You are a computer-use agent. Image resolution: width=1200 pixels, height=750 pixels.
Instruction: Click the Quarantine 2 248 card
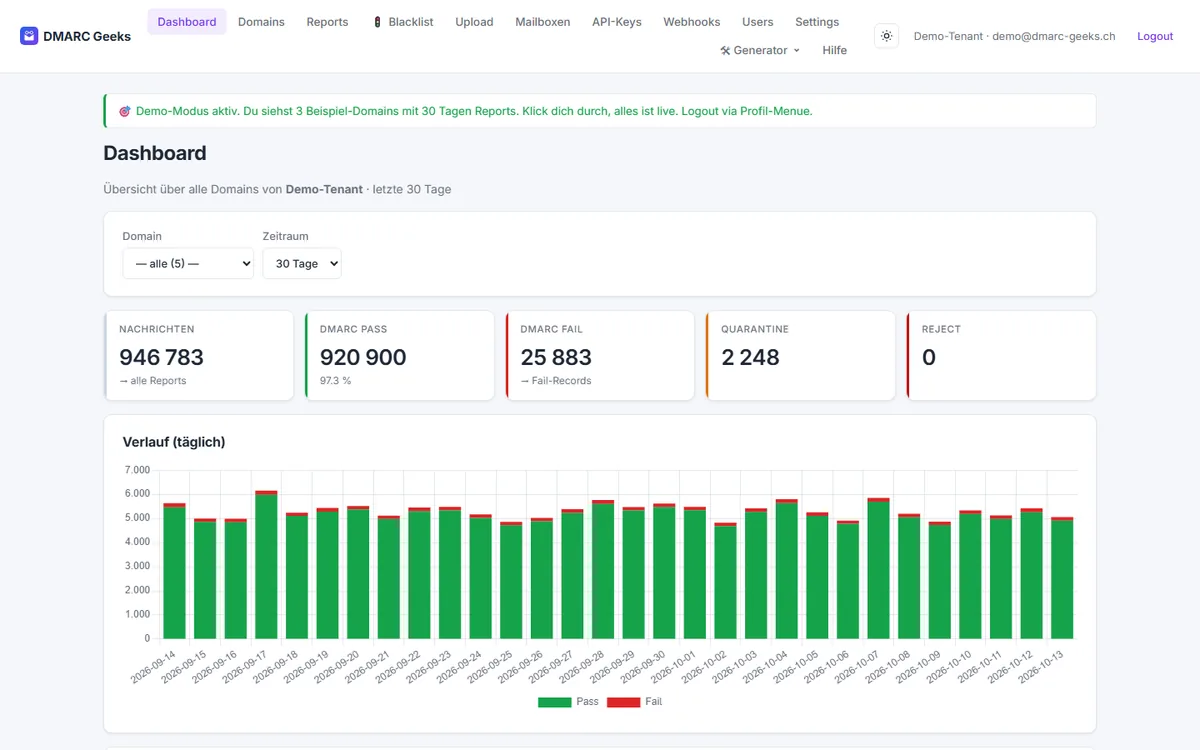pyautogui.click(x=800, y=355)
